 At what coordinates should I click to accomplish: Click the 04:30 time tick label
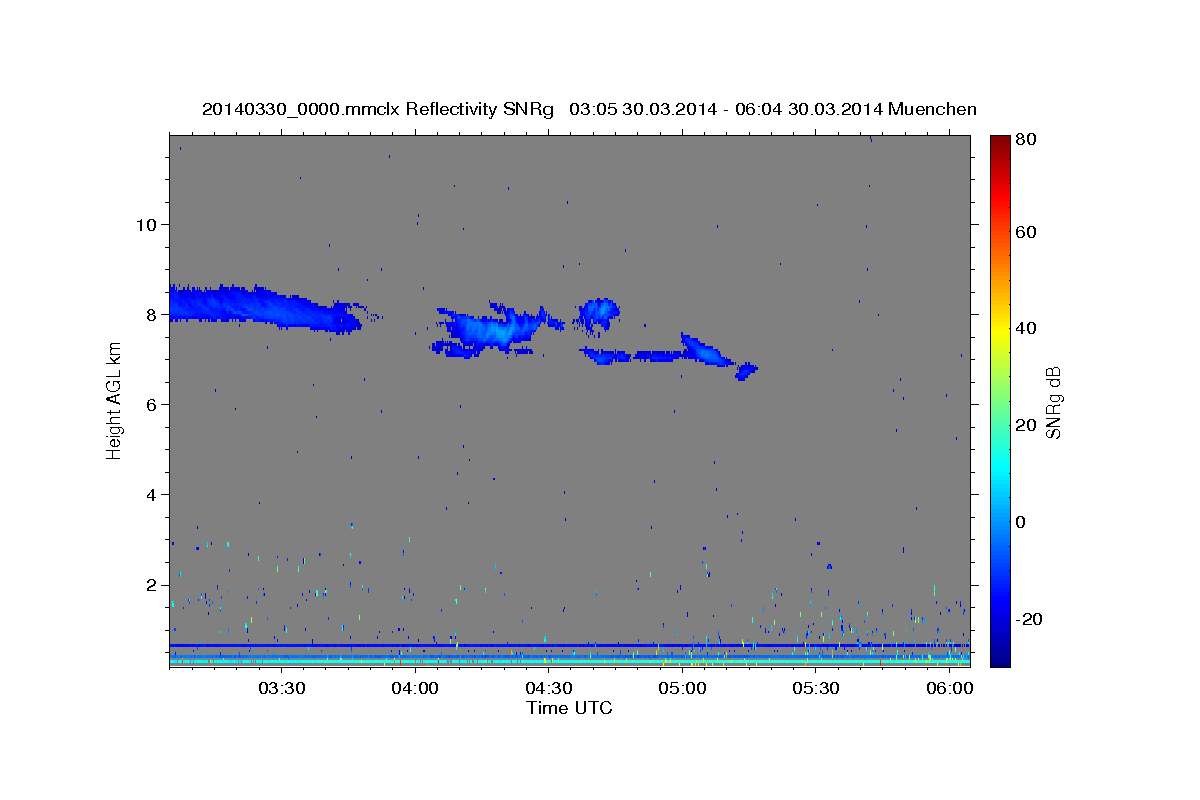click(548, 688)
